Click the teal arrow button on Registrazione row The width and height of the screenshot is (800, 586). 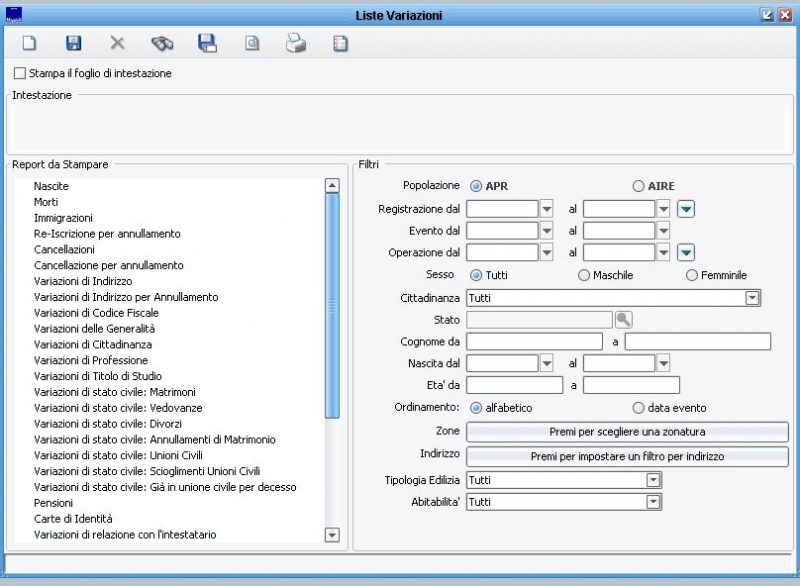[x=685, y=209]
